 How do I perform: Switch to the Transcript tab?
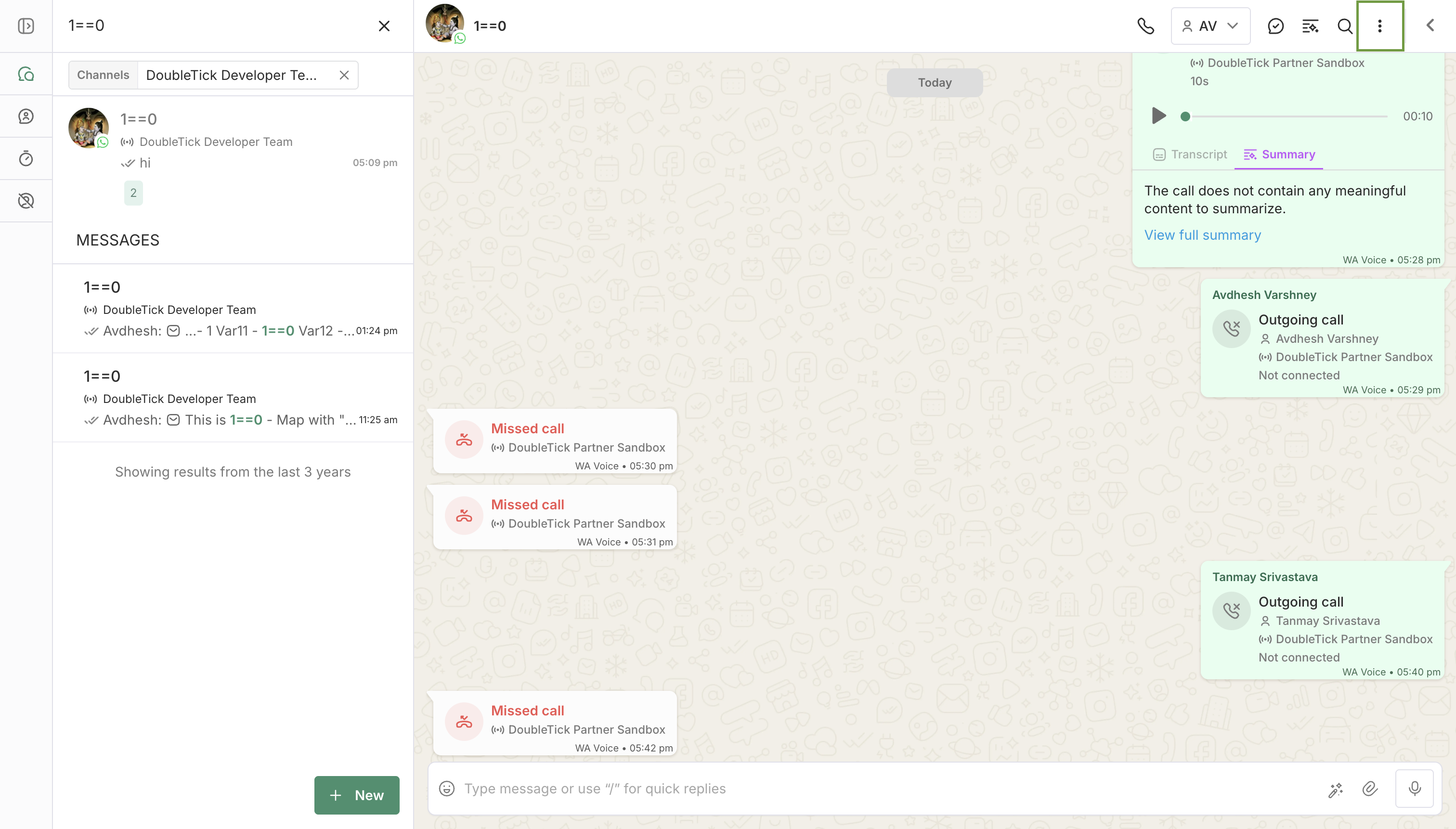click(1190, 155)
